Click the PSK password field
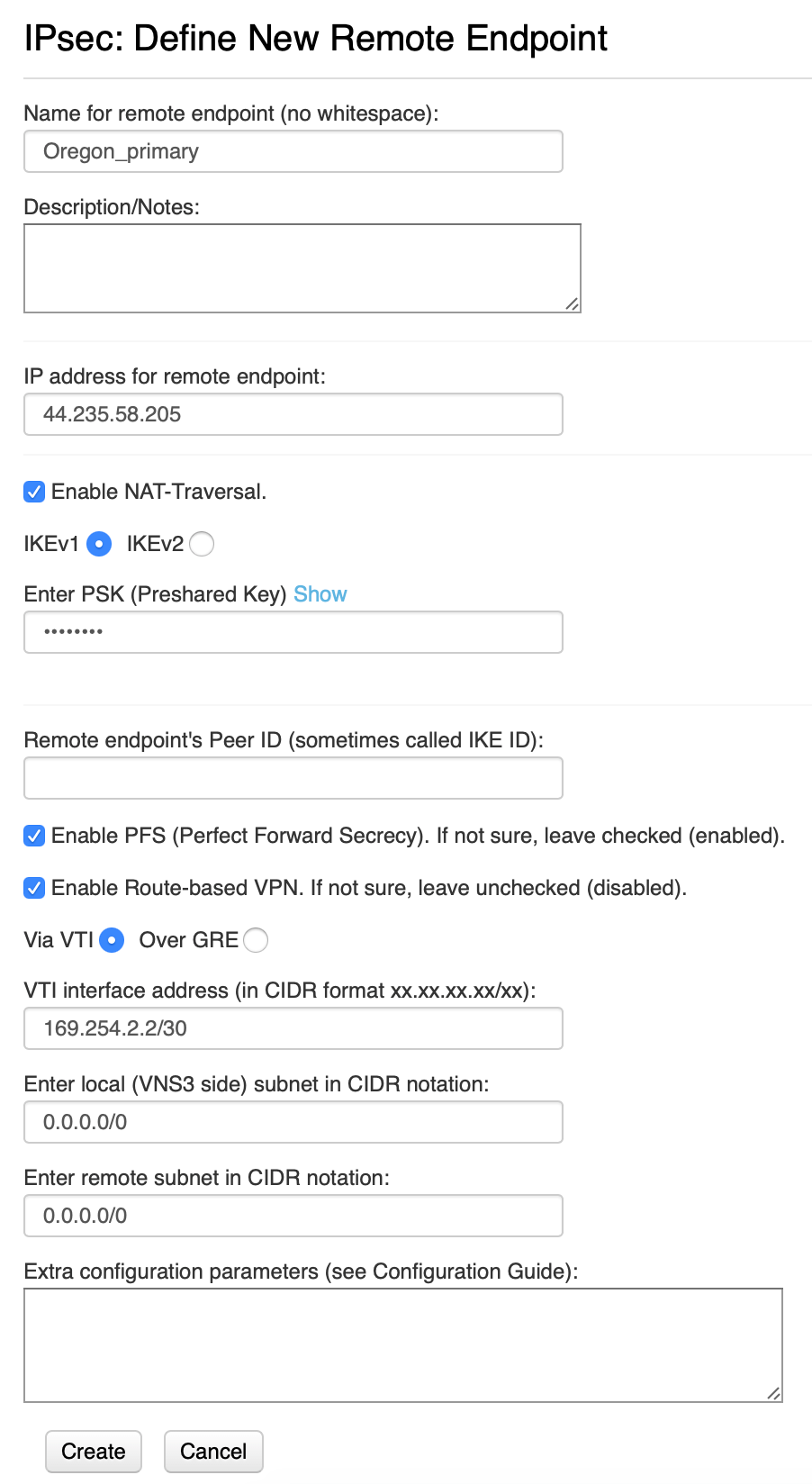812x1484 pixels. (x=293, y=631)
